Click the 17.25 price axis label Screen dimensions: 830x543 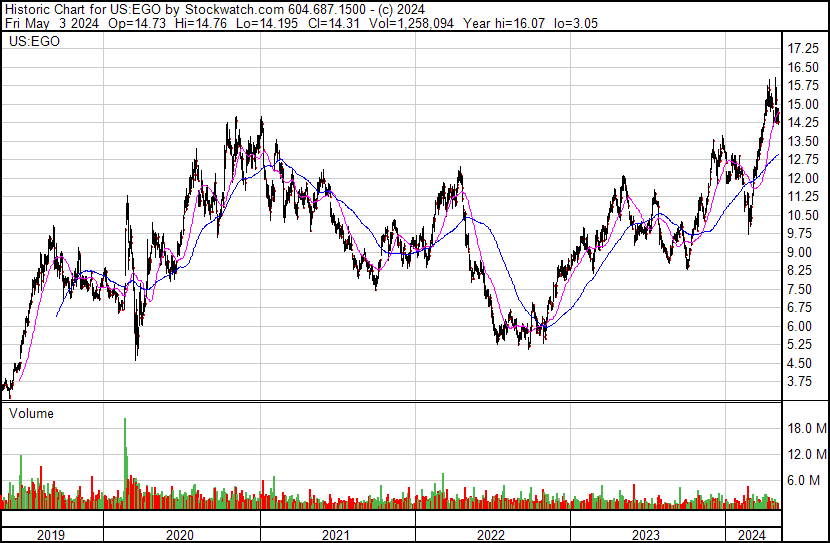(803, 49)
